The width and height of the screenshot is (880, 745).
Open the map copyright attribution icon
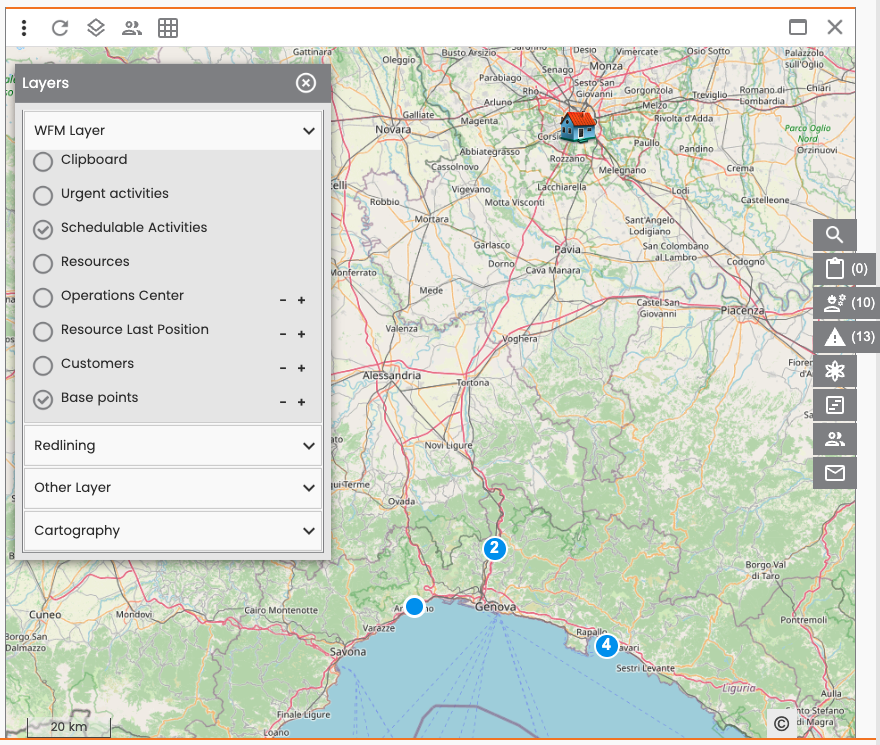[781, 724]
